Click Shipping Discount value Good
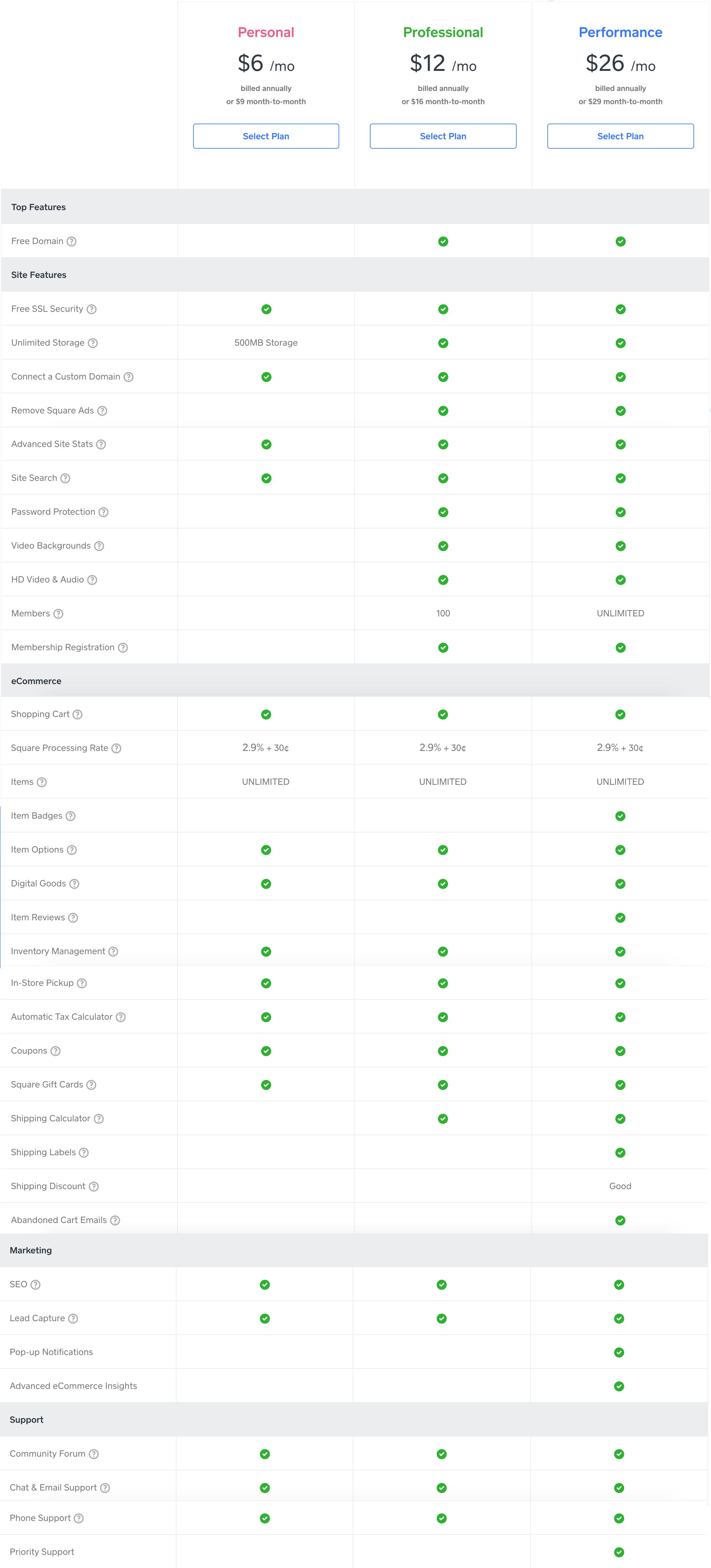This screenshot has height=1568, width=711. coord(620,1186)
